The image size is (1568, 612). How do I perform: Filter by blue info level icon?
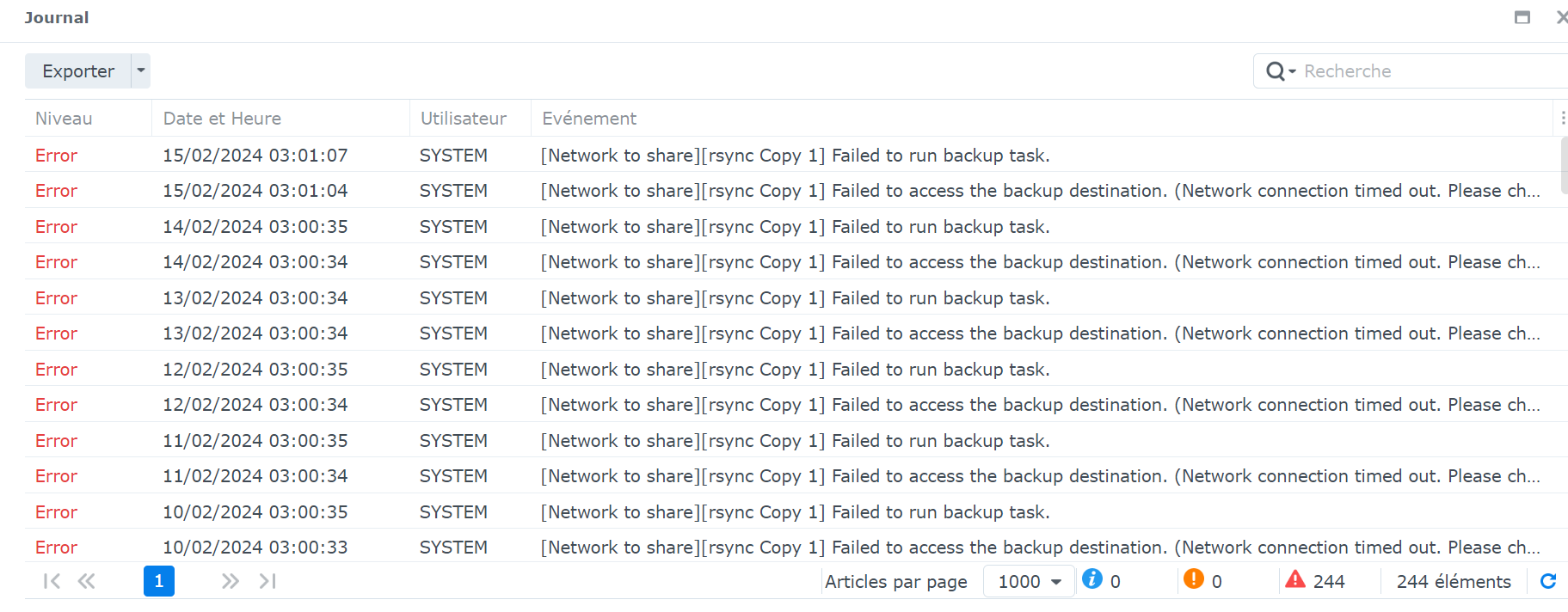point(1092,579)
